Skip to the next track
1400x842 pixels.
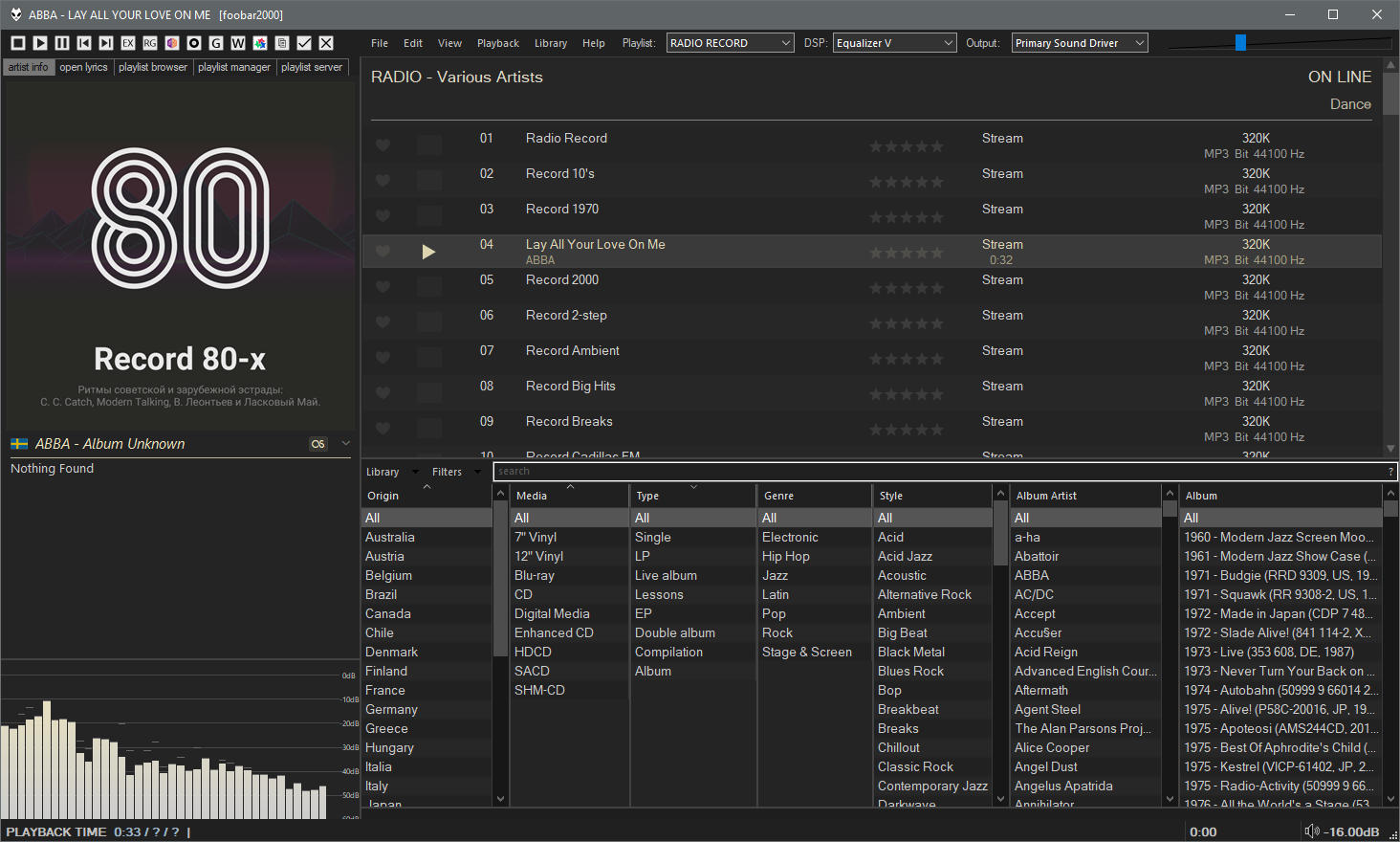106,43
